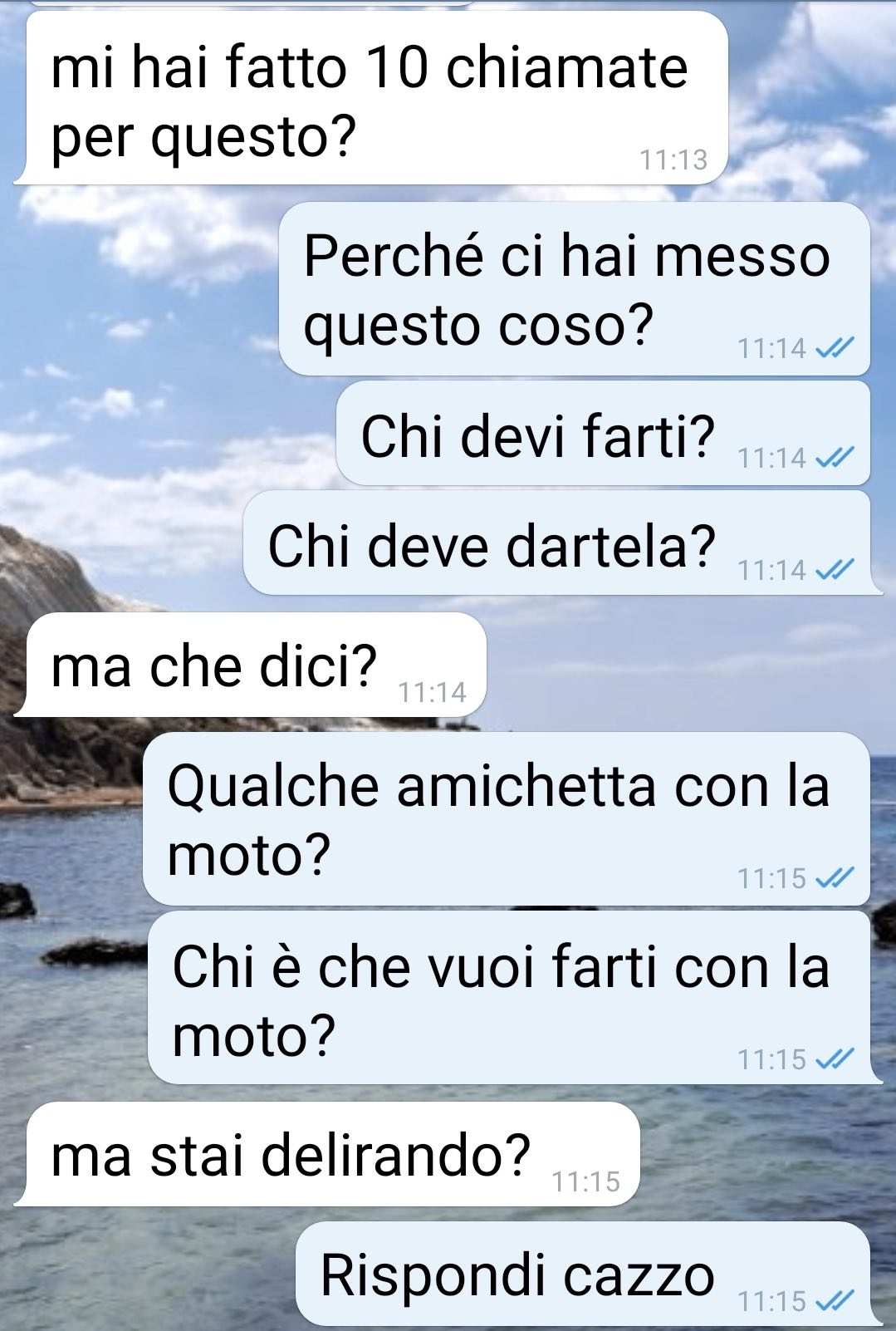
Task: Tap the read ticks on "Qualche amichetta con la moto?"
Action: point(835,877)
